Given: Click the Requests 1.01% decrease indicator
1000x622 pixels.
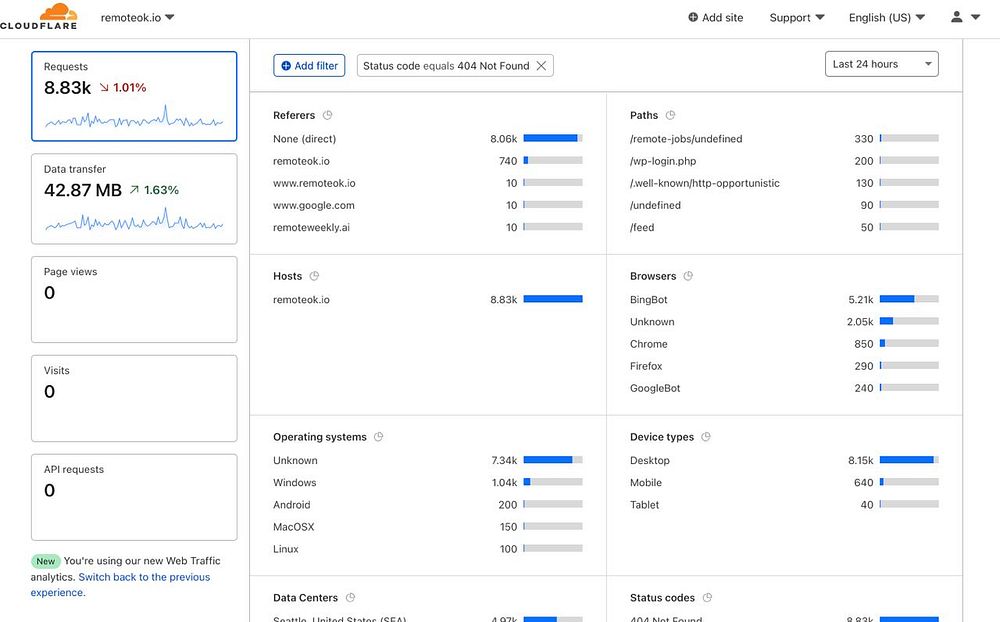Looking at the screenshot, I should pyautogui.click(x=122, y=87).
